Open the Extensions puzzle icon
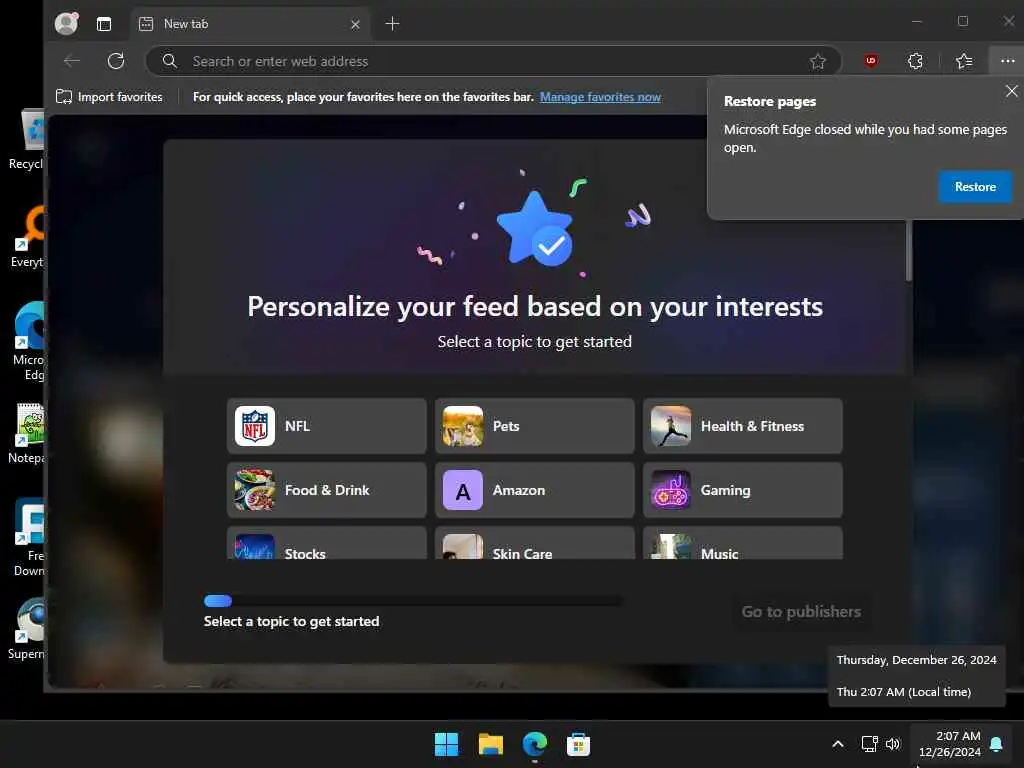This screenshot has height=768, width=1024. coord(915,61)
